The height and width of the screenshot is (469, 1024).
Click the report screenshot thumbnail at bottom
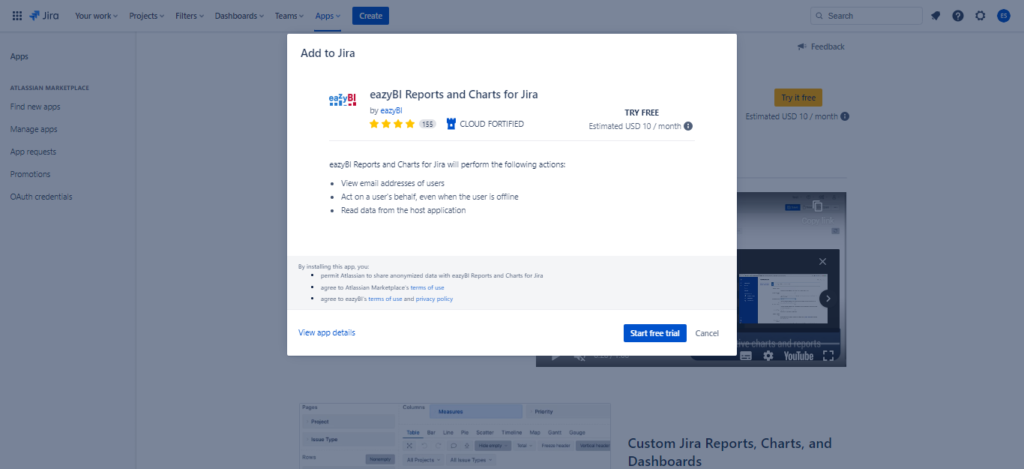[455, 436]
